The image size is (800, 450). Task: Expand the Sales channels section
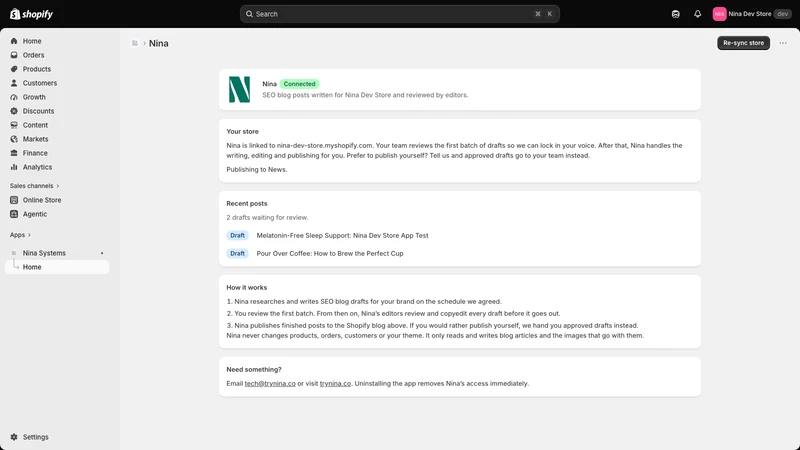click(x=34, y=186)
